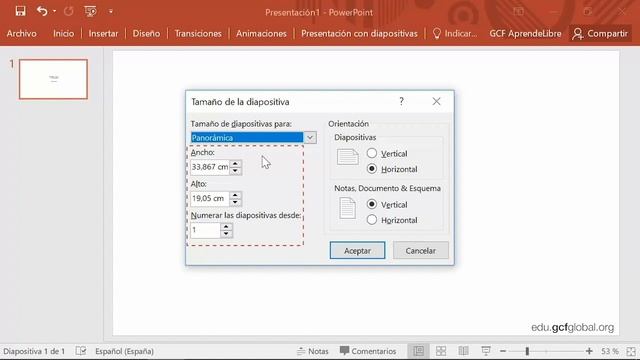This screenshot has height=360, width=640.
Task: Switch to the Insertar tab
Action: pos(103,33)
